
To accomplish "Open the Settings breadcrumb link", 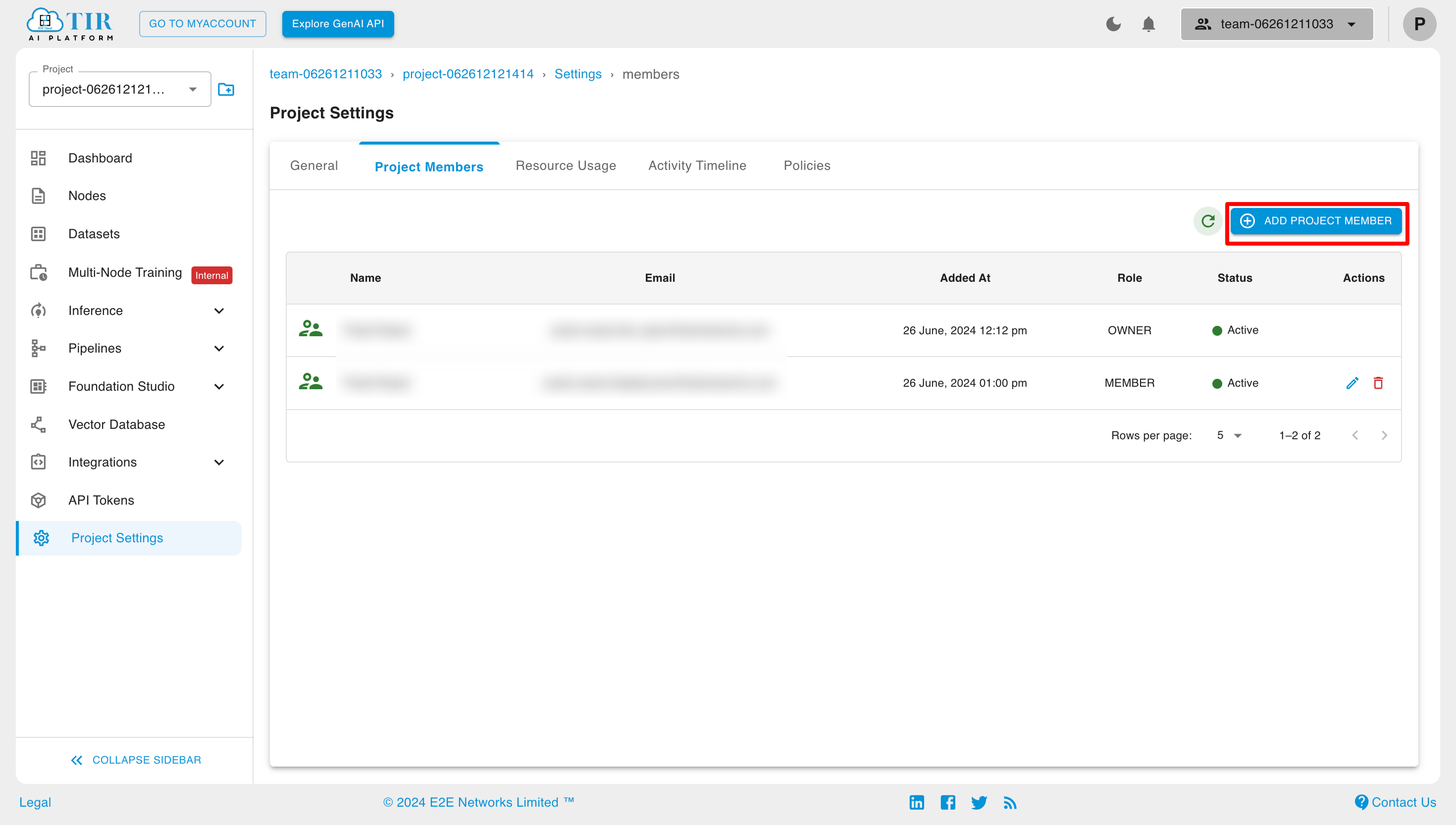I will coord(578,74).
